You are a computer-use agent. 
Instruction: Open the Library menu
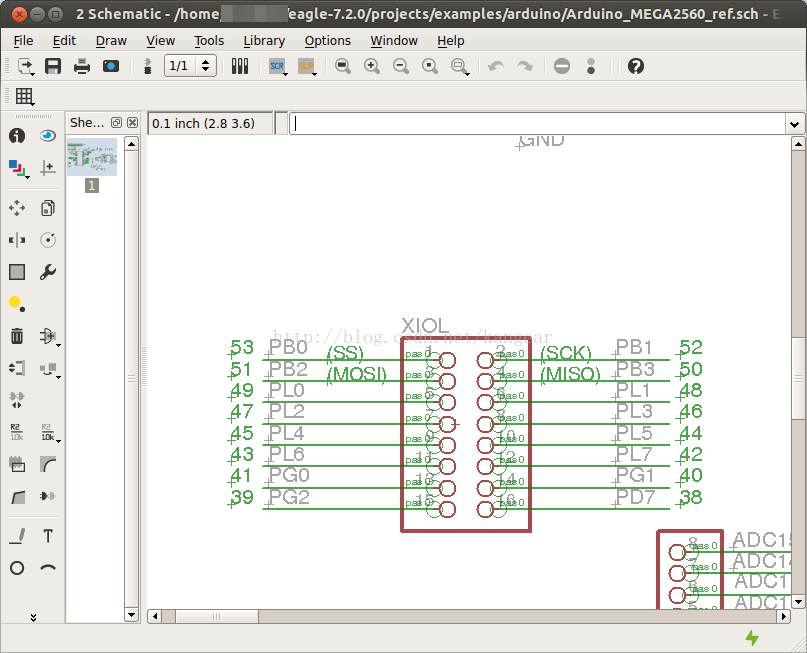[264, 41]
